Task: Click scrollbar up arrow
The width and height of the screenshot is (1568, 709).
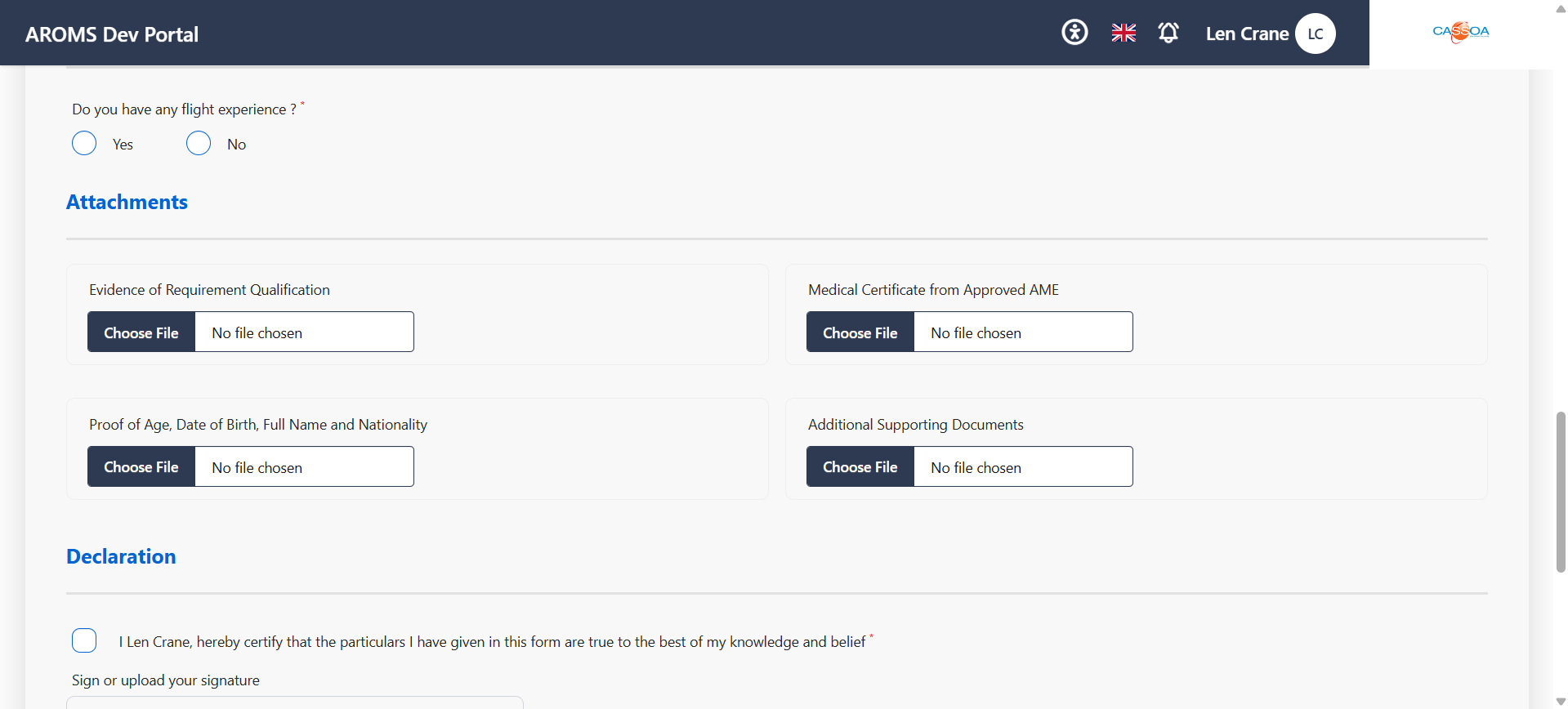Action: 1561,8
